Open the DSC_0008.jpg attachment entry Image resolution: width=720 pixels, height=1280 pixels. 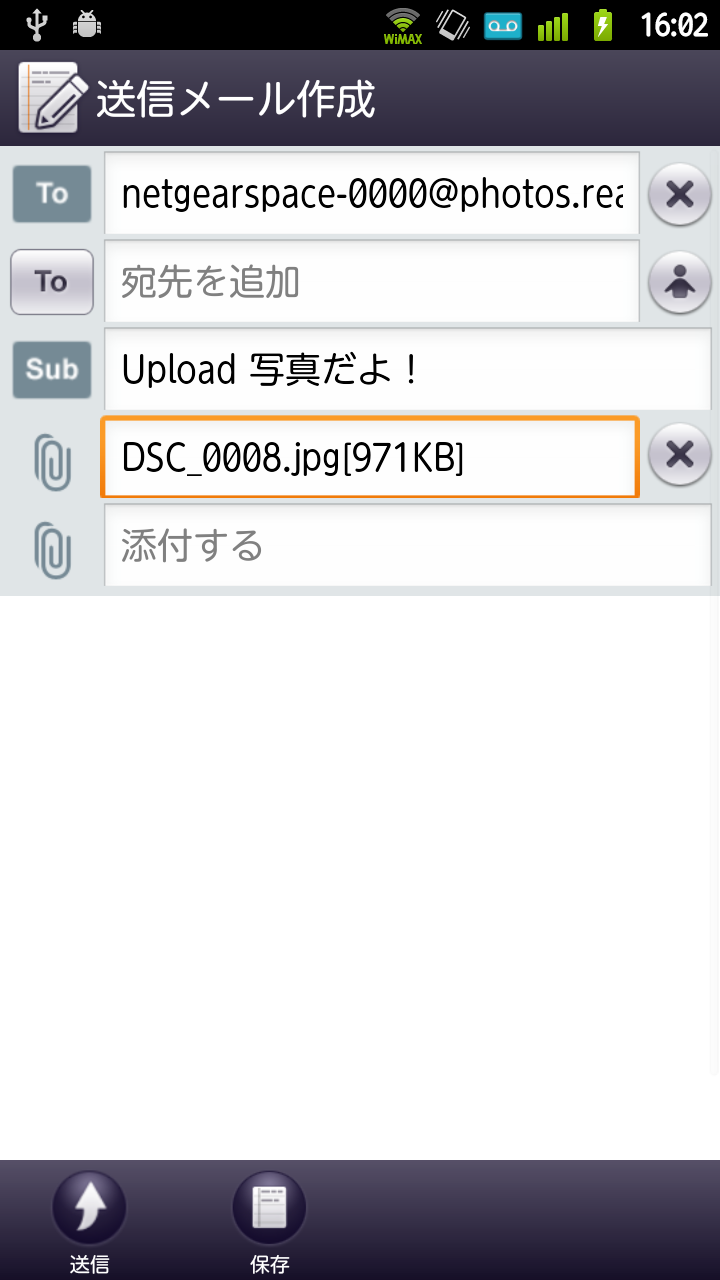click(370, 457)
